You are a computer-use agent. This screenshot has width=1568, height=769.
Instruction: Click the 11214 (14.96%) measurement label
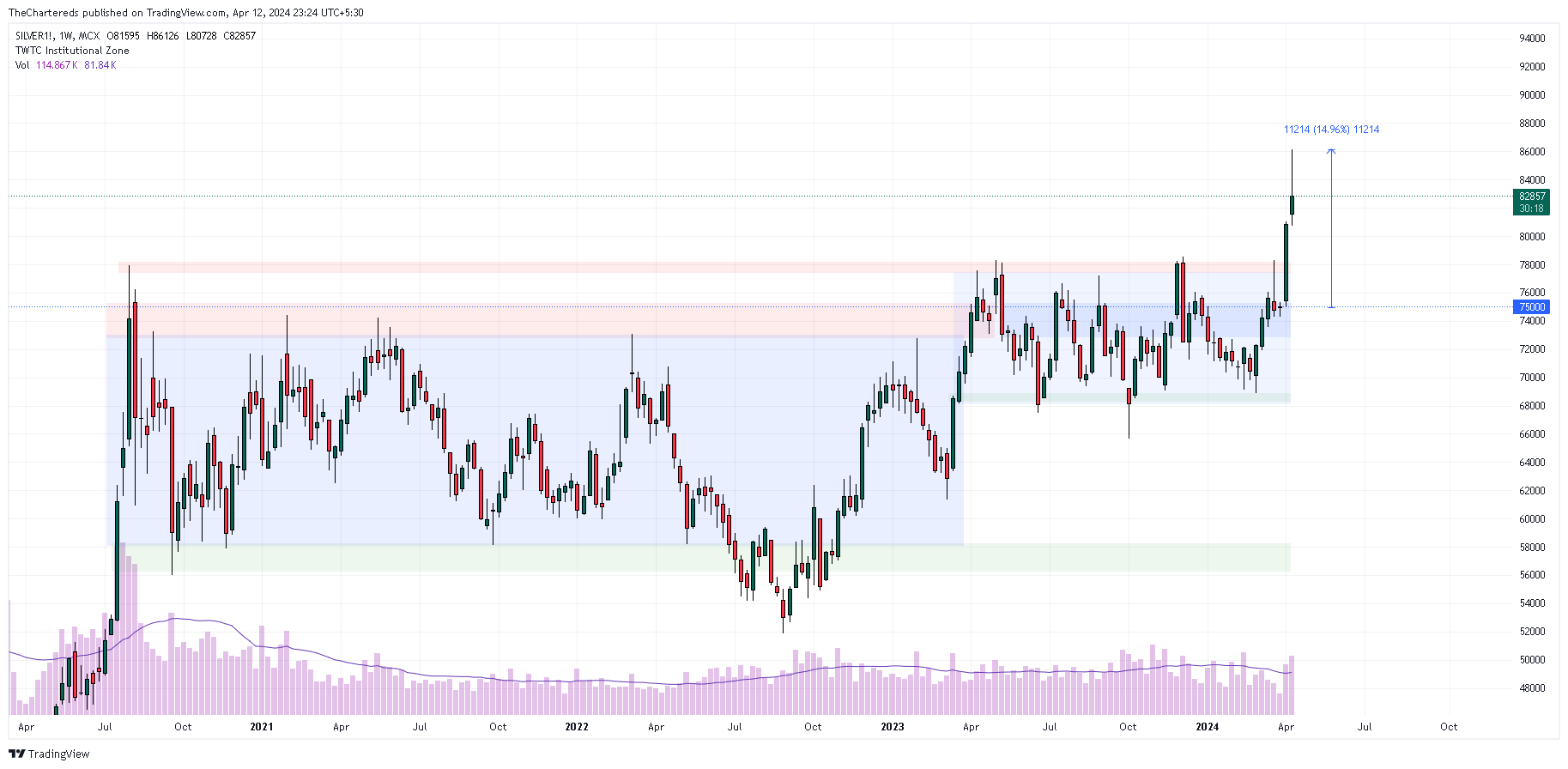coord(1331,130)
